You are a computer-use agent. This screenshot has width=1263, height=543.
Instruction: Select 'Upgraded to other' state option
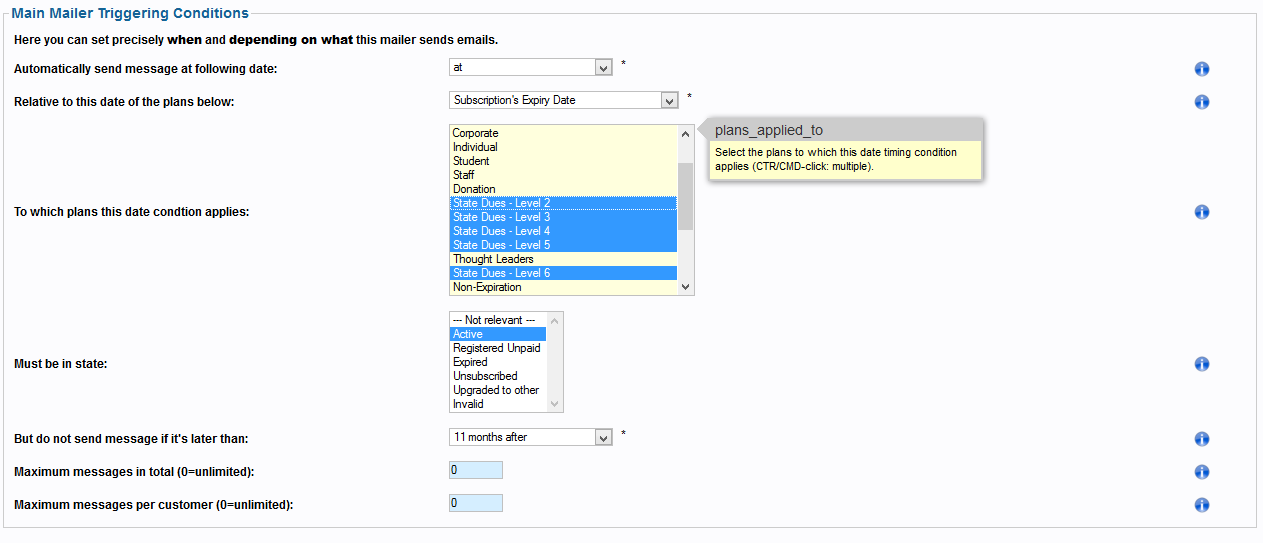coord(498,390)
